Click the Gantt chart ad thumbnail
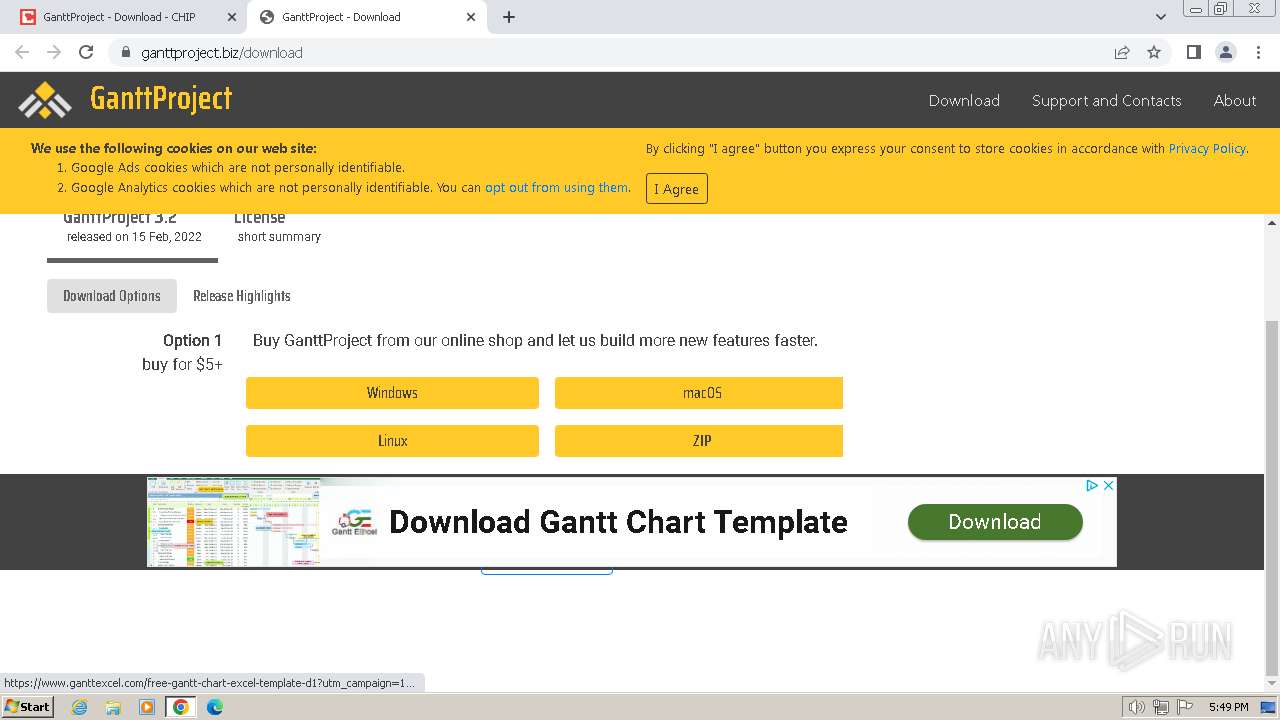This screenshot has height=720, width=1280. [x=232, y=522]
